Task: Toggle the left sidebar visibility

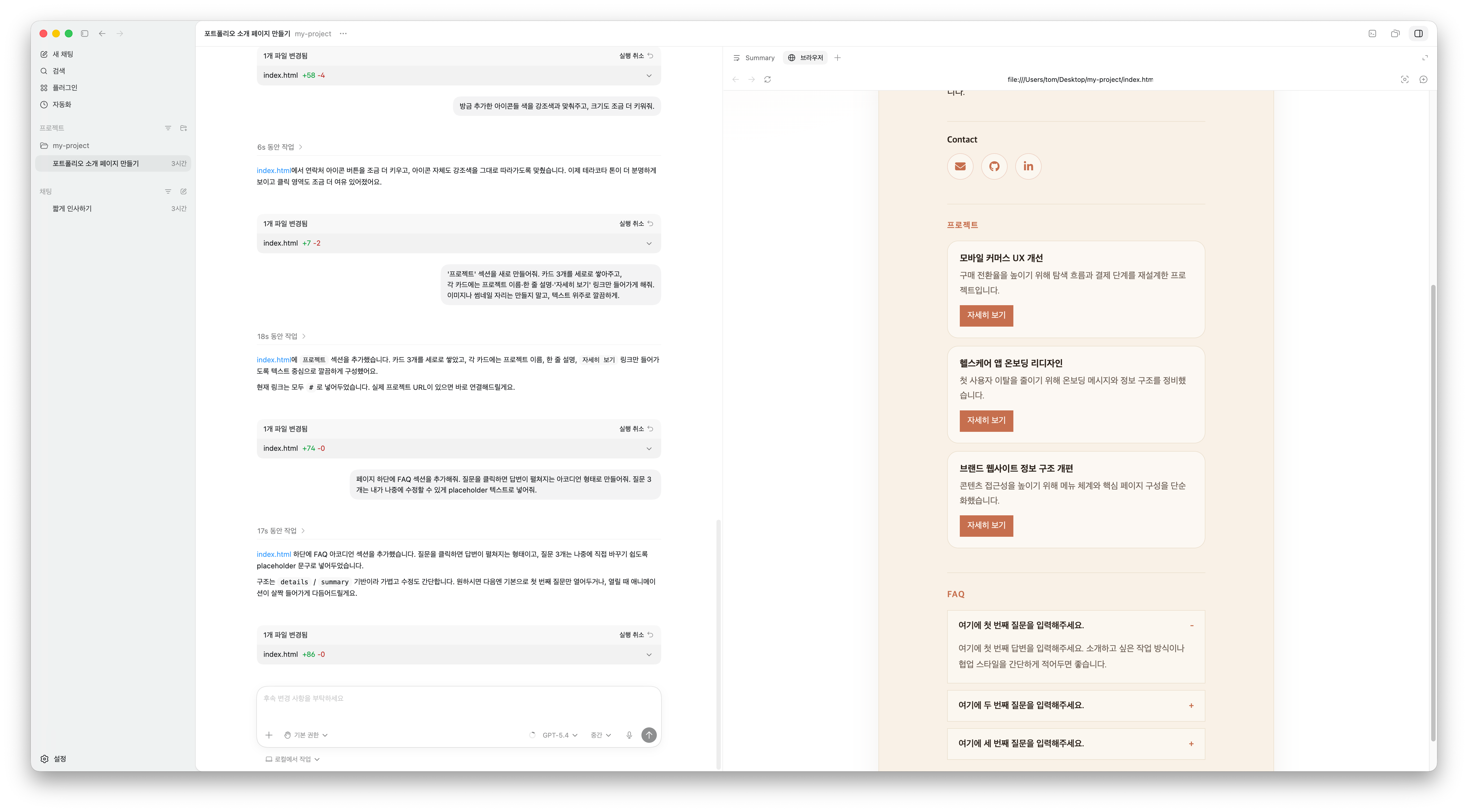Action: (x=85, y=34)
